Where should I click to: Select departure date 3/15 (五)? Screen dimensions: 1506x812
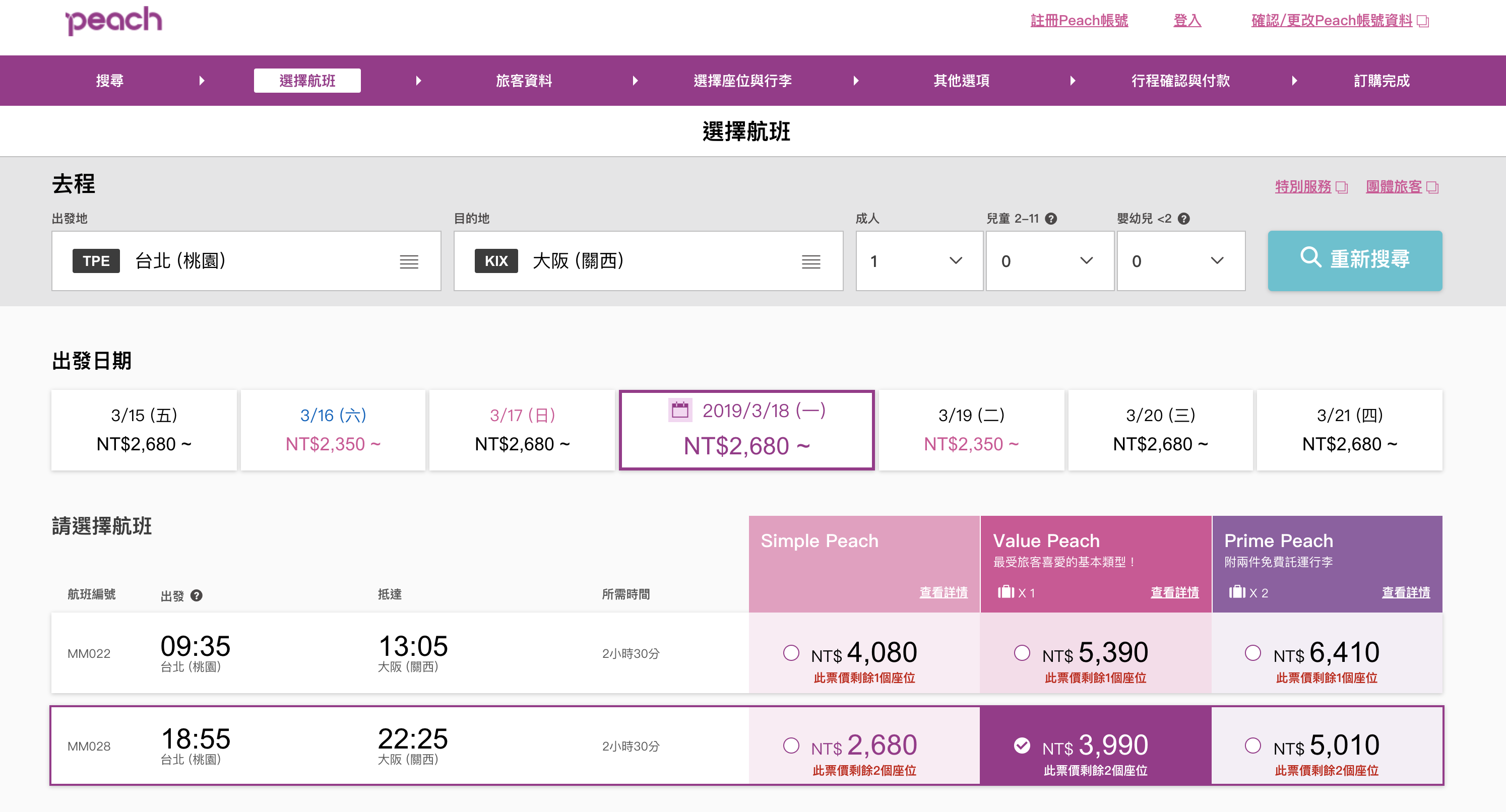coord(144,430)
